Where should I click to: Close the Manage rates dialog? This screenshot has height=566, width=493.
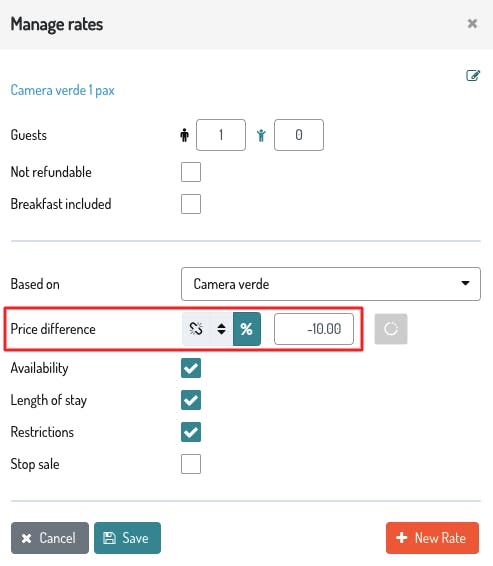click(472, 24)
